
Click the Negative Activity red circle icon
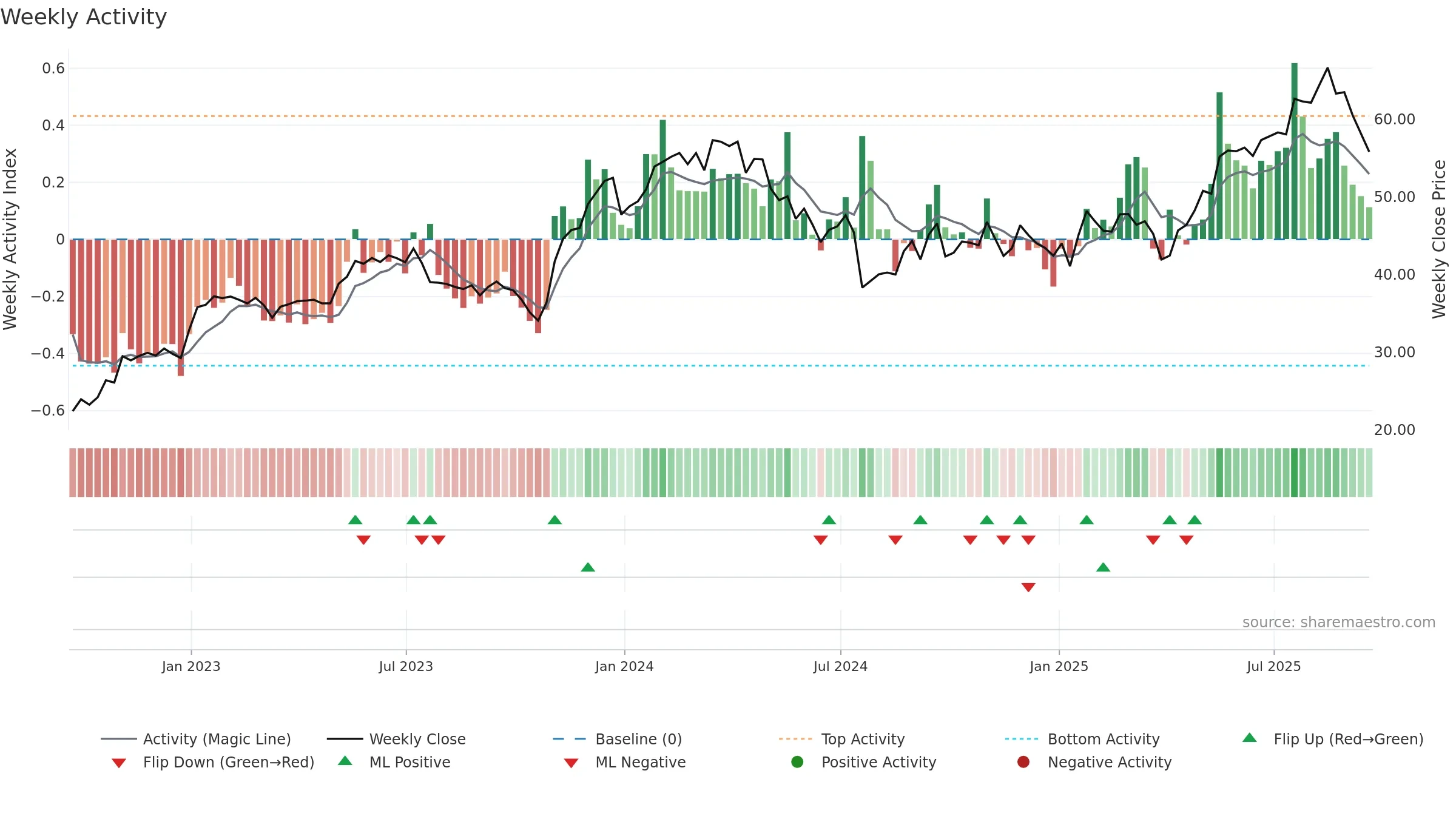(x=1023, y=761)
